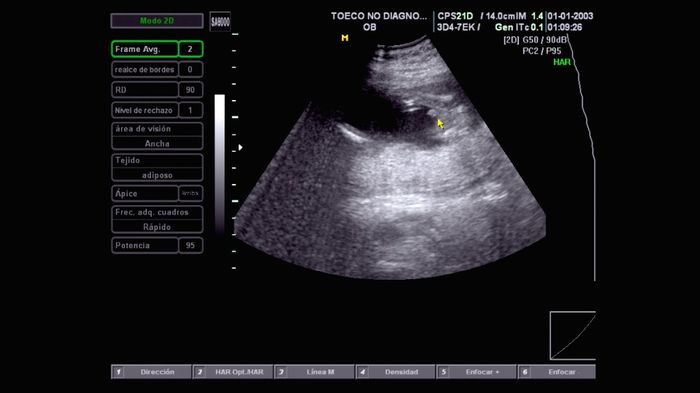Click softkey 1 Dirección
The image size is (700, 393).
151,372
